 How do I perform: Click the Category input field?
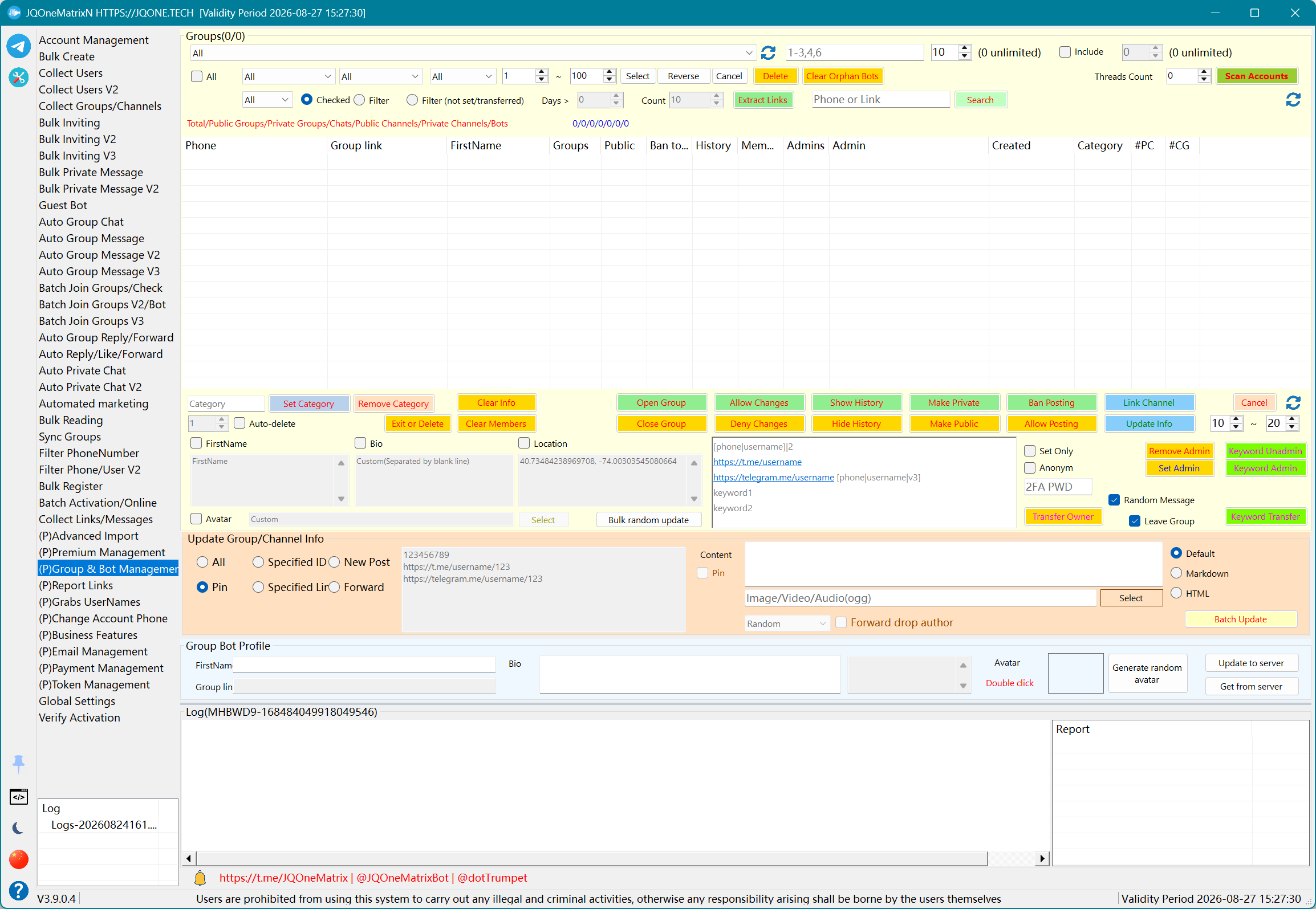point(226,403)
